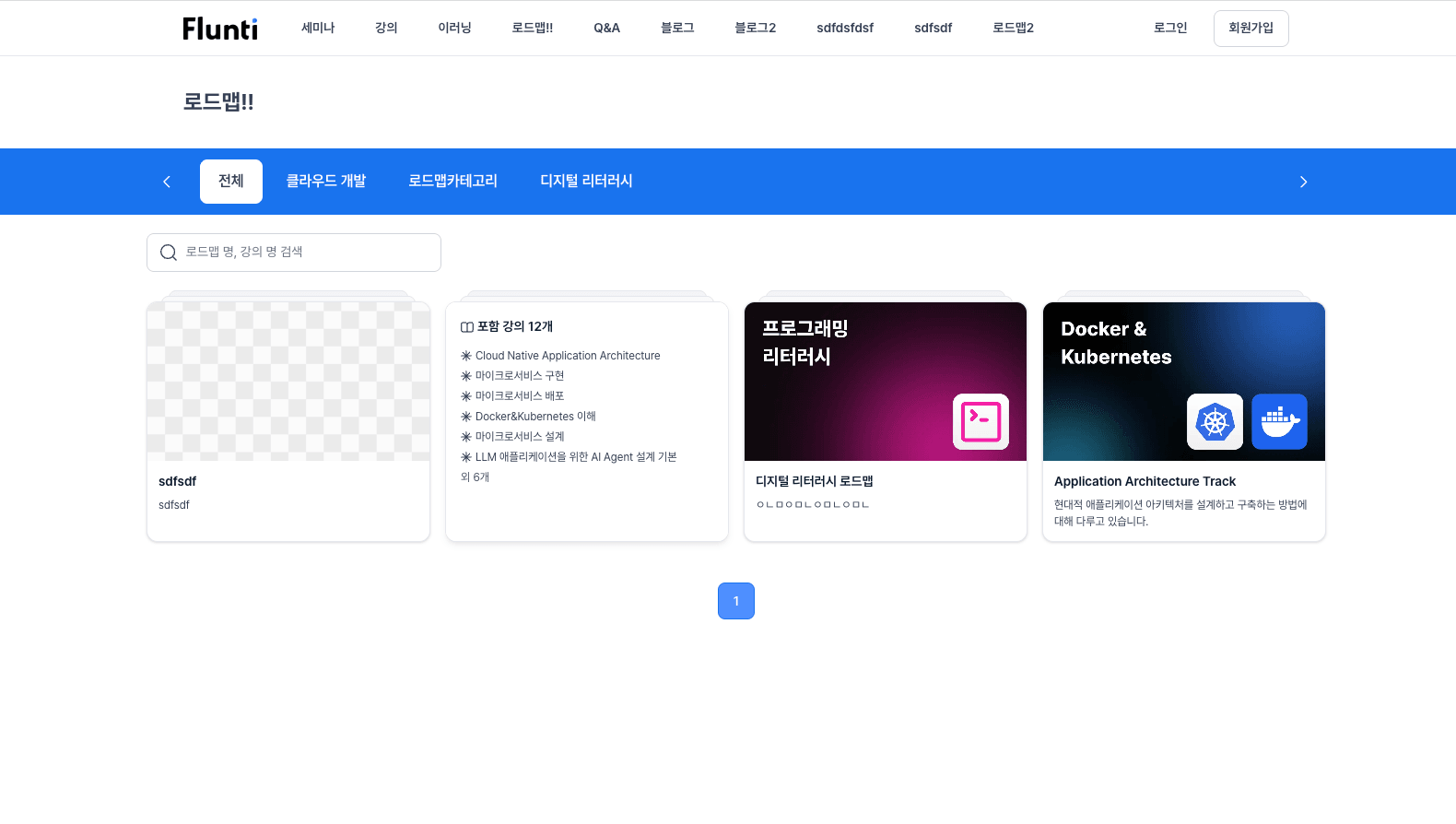Viewport: 1456px width, 824px height.
Task: Click the Flunti logo
Action: (x=220, y=29)
